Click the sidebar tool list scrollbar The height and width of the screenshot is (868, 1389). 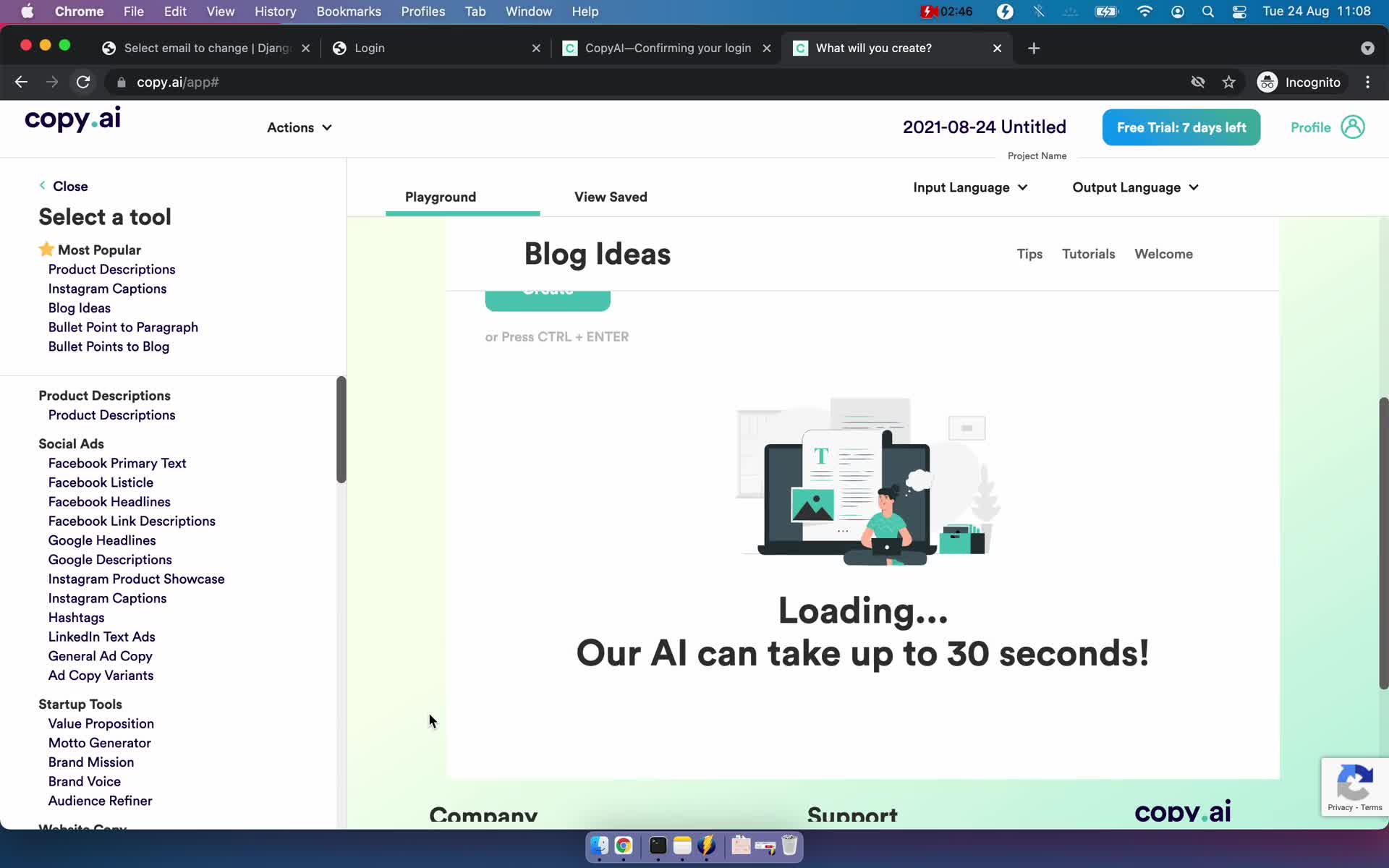click(341, 430)
